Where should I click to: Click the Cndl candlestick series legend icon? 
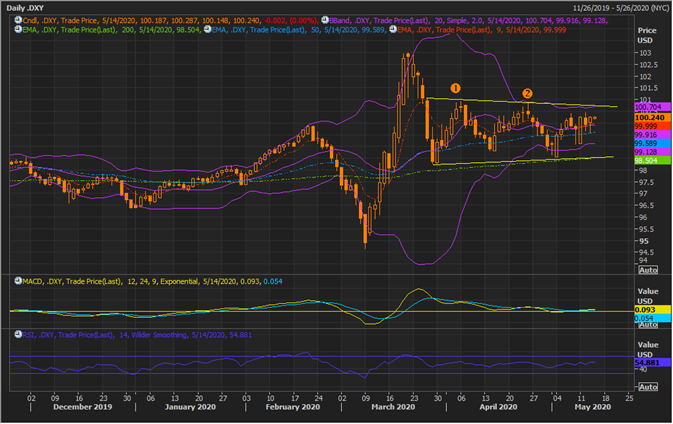click(x=18, y=20)
